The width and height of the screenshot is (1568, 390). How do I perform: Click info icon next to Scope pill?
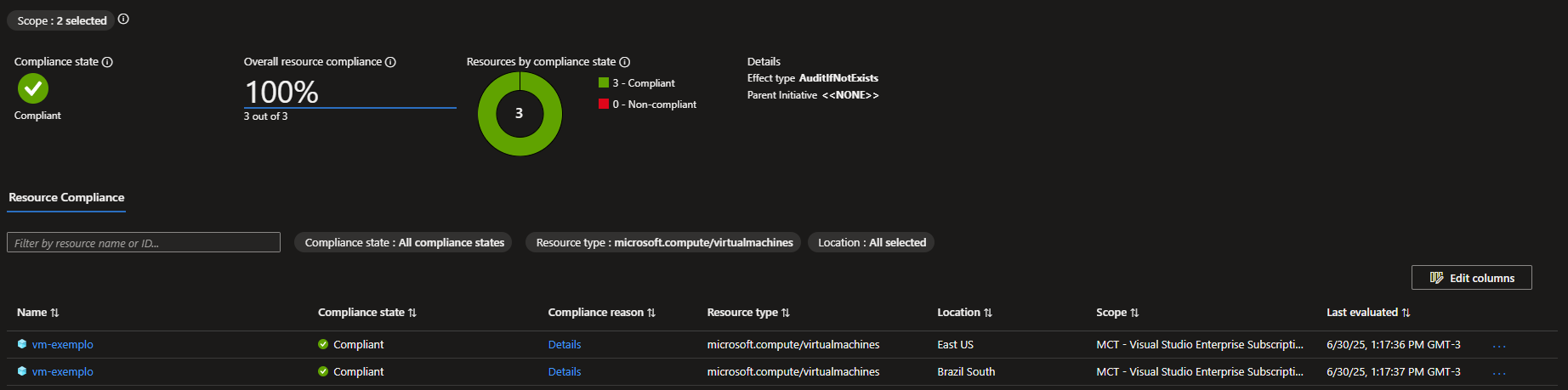click(123, 20)
